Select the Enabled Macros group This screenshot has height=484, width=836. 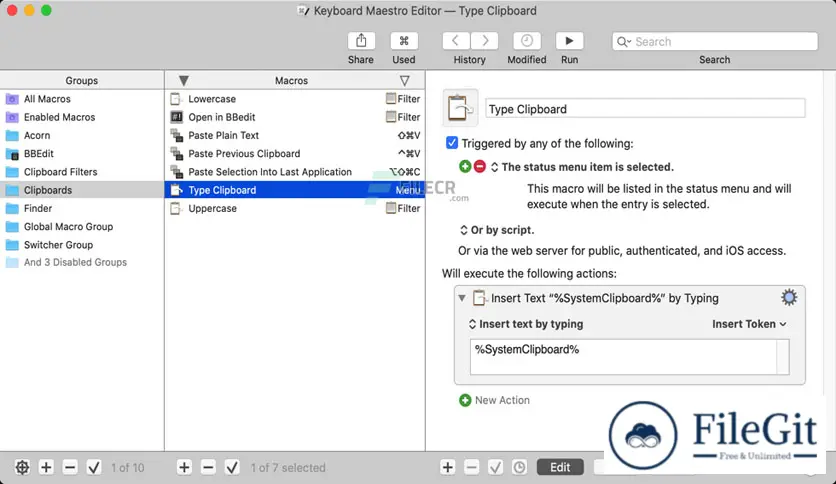82,117
